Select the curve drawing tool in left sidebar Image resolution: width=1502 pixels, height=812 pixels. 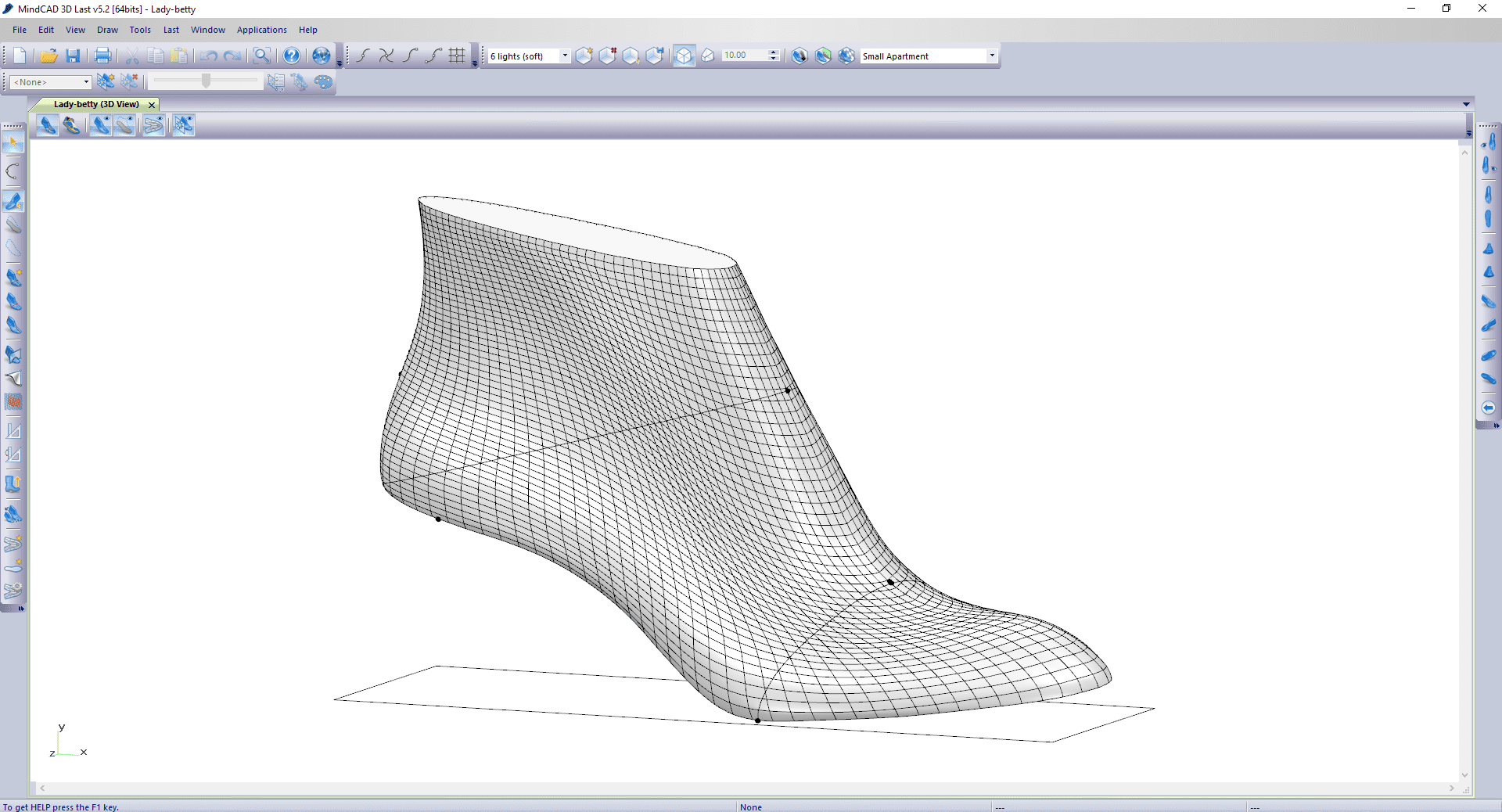click(x=13, y=171)
